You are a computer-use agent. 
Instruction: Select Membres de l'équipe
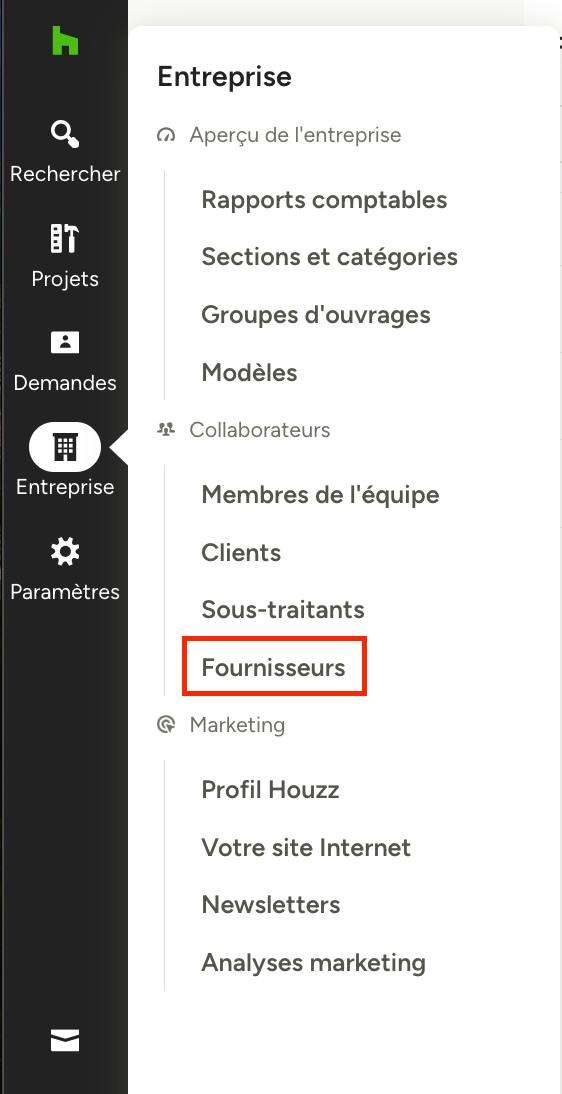coord(320,495)
